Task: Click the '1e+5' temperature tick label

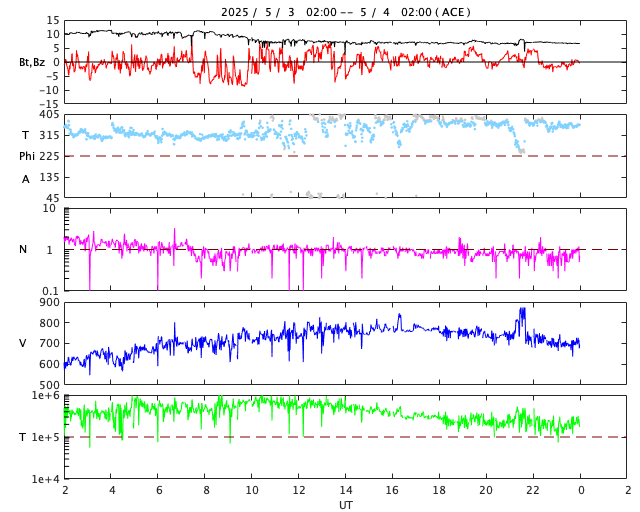Action: point(46,438)
